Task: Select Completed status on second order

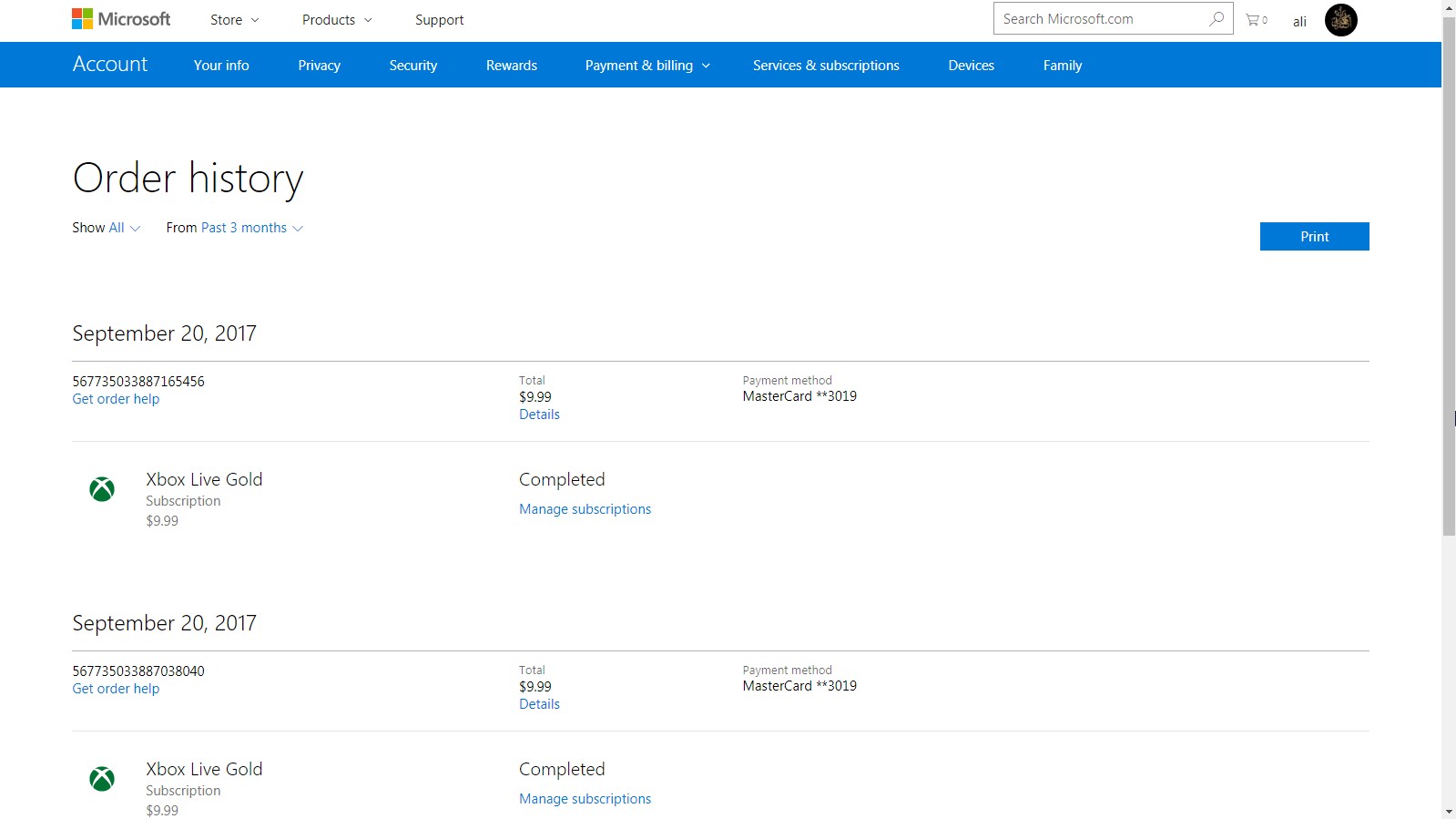Action: point(562,769)
